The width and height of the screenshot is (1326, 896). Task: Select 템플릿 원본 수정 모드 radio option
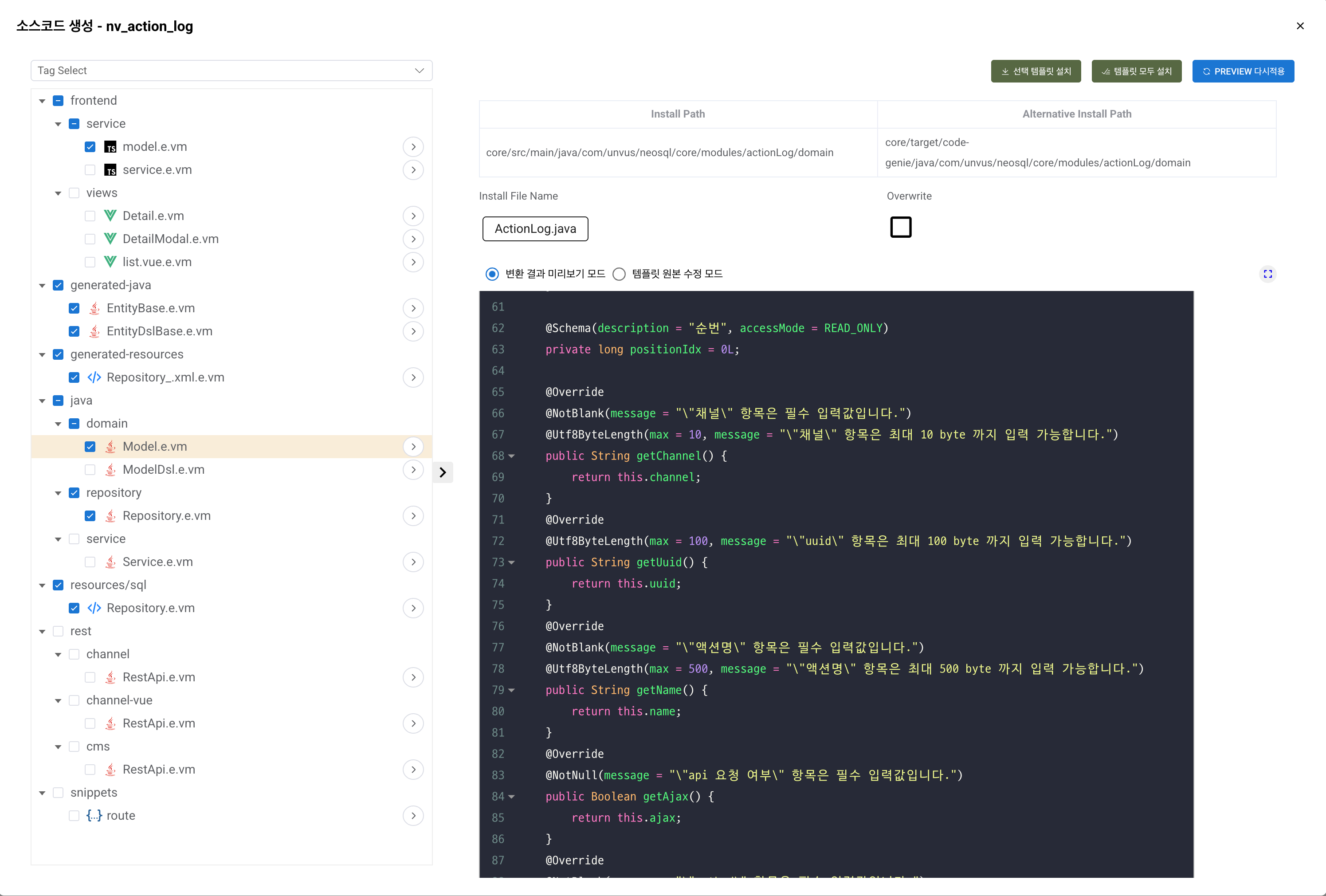(x=619, y=274)
